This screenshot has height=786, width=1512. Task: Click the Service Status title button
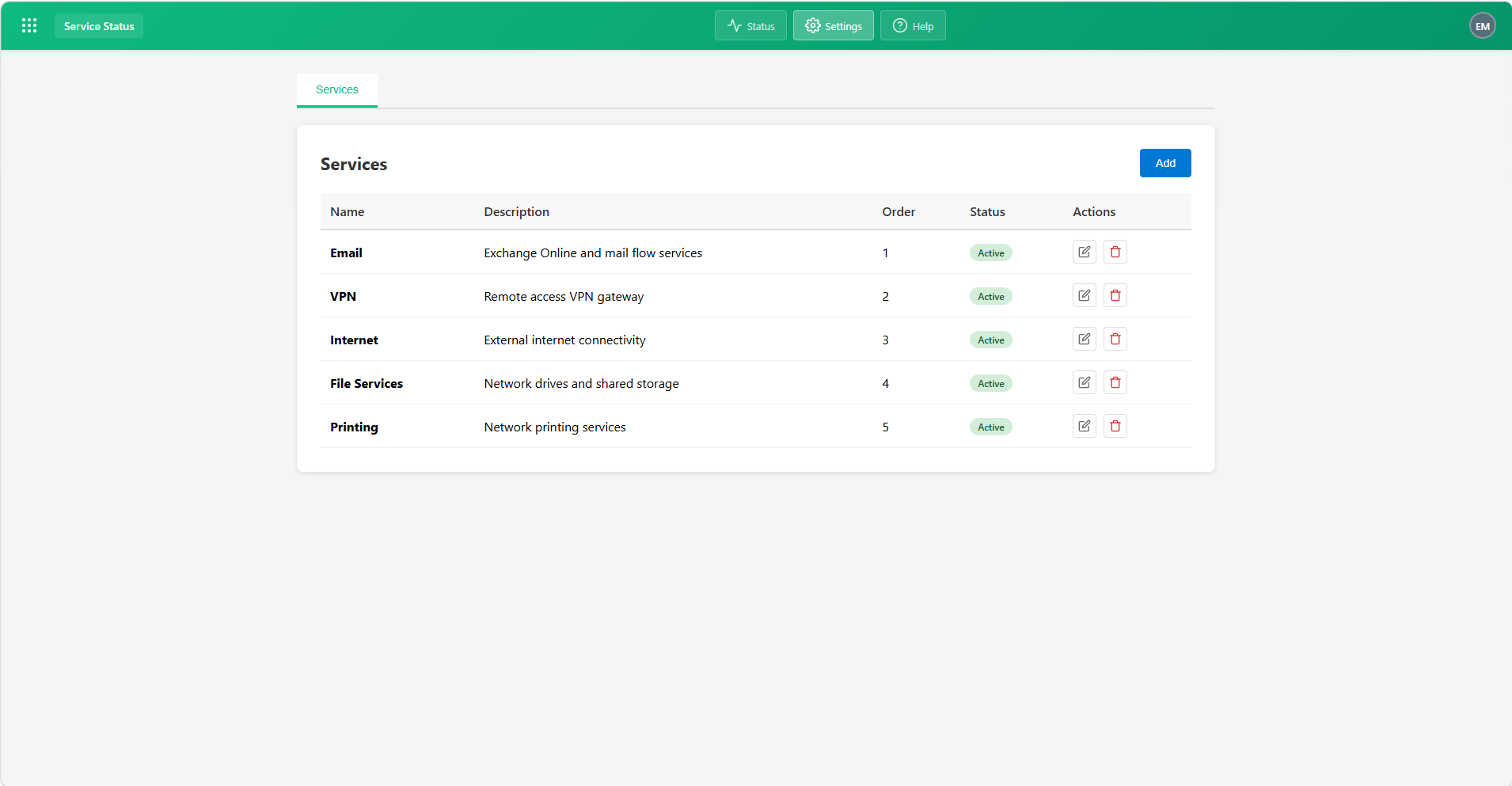click(99, 26)
